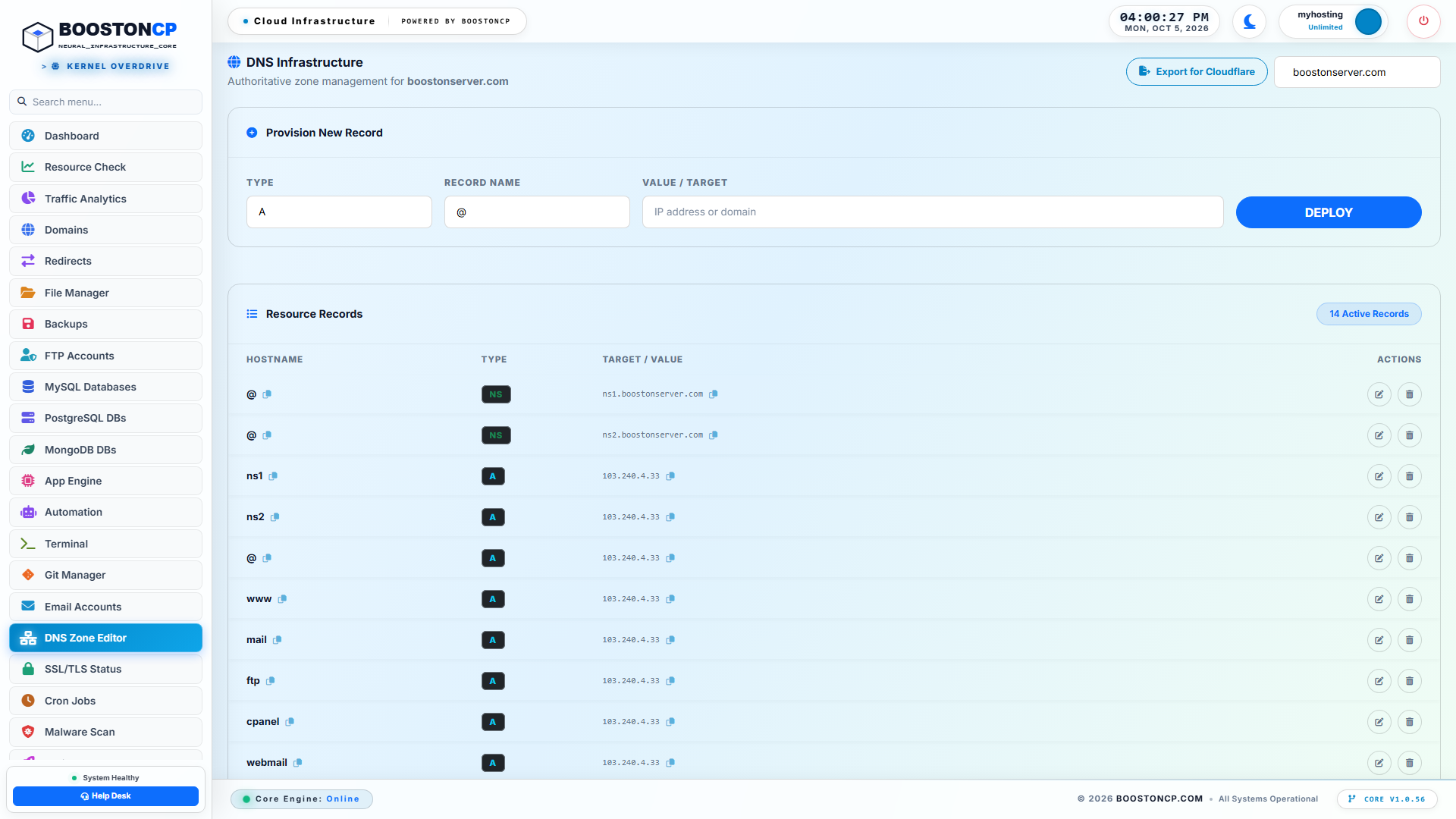This screenshot has height=819, width=1456.
Task: Delete the ns2 A record
Action: pyautogui.click(x=1409, y=517)
